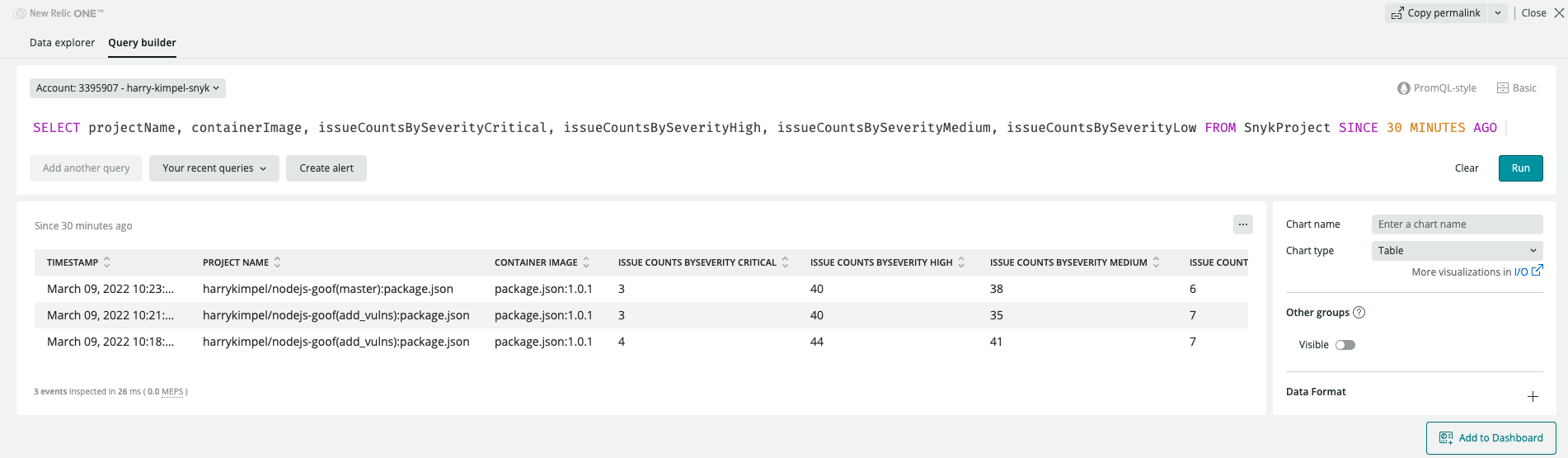The height and width of the screenshot is (458, 1568).
Task: Click Add to Dashboard button
Action: pyautogui.click(x=1491, y=438)
